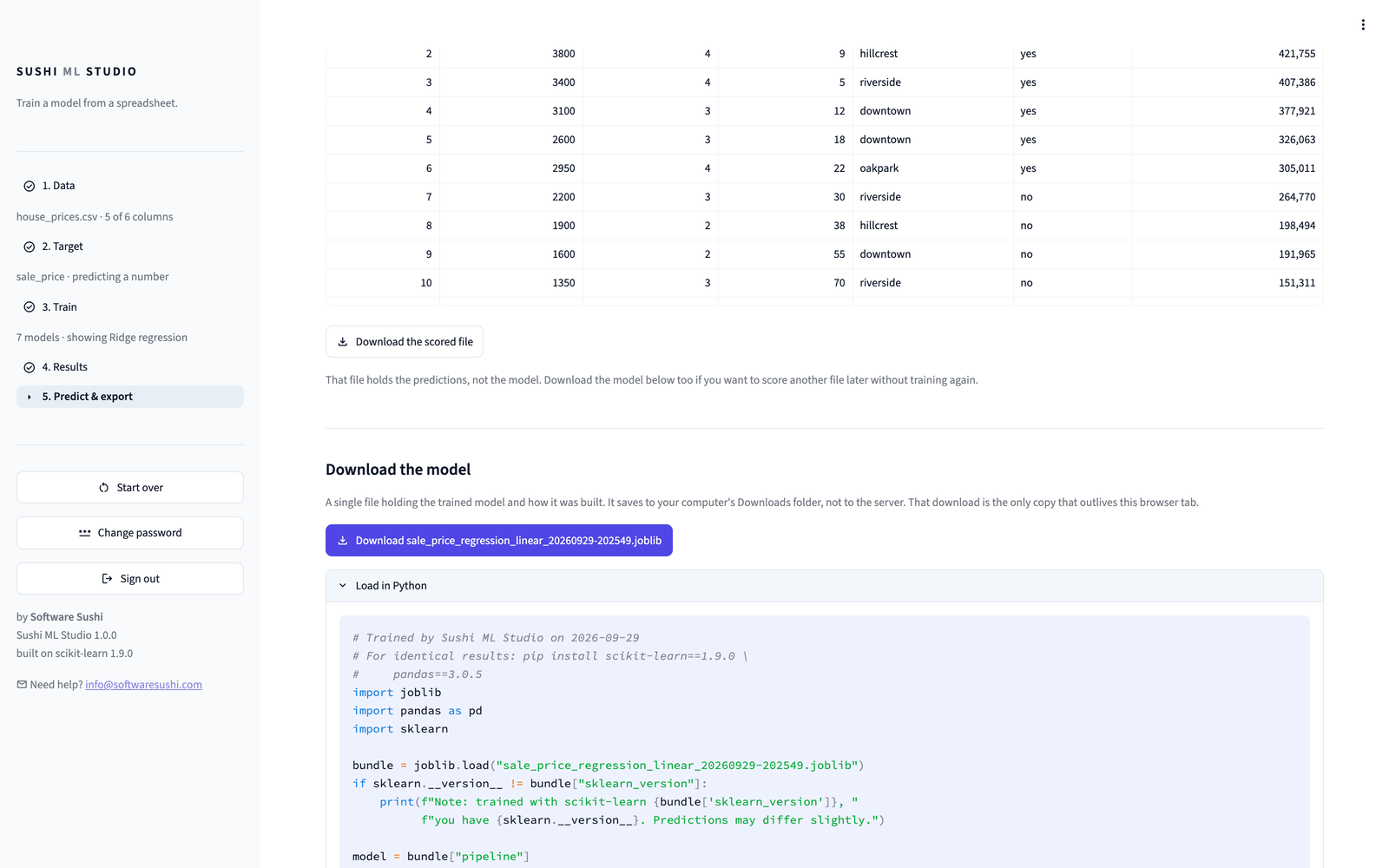Click the 198,494 prediction cell

[x=1228, y=226]
